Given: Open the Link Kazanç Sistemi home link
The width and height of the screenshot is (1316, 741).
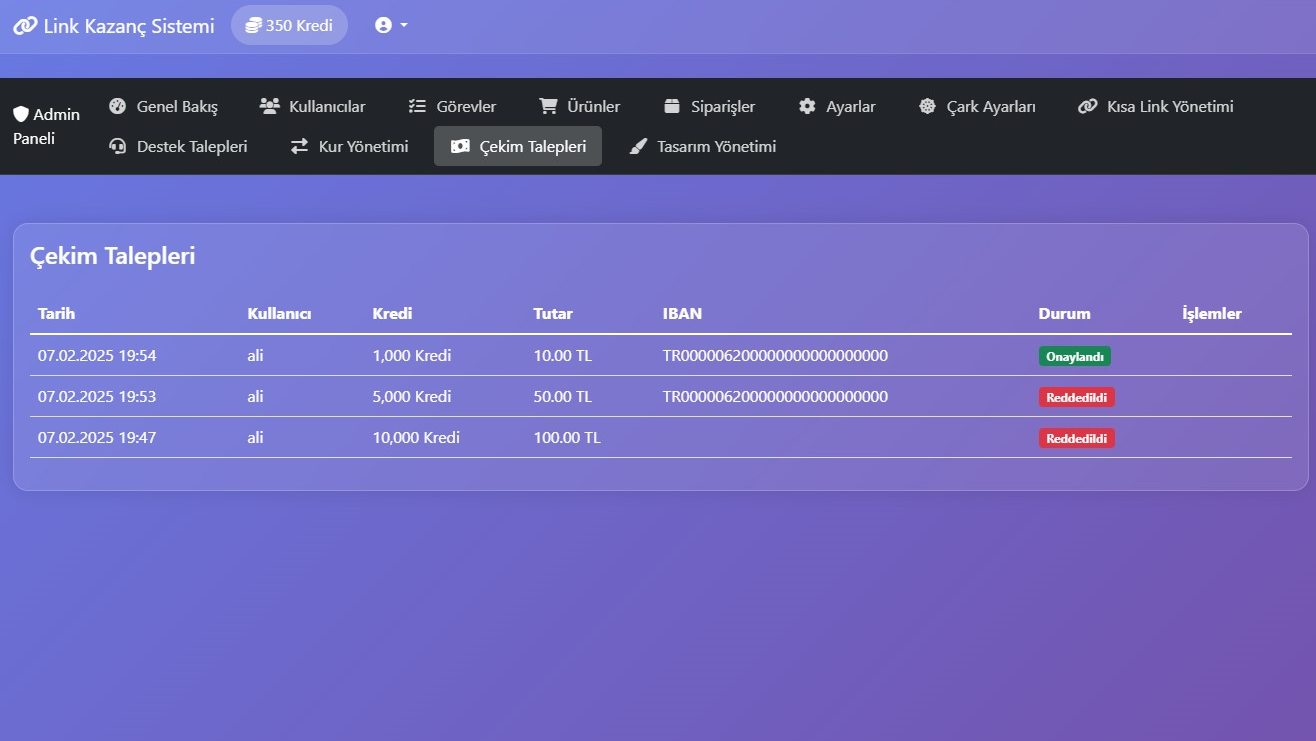Looking at the screenshot, I should click(x=114, y=26).
